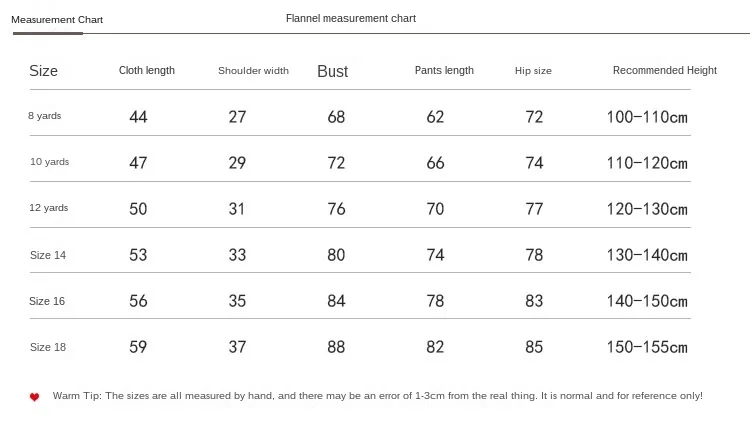Select the Shoulder width column header
The width and height of the screenshot is (750, 425).
(254, 71)
